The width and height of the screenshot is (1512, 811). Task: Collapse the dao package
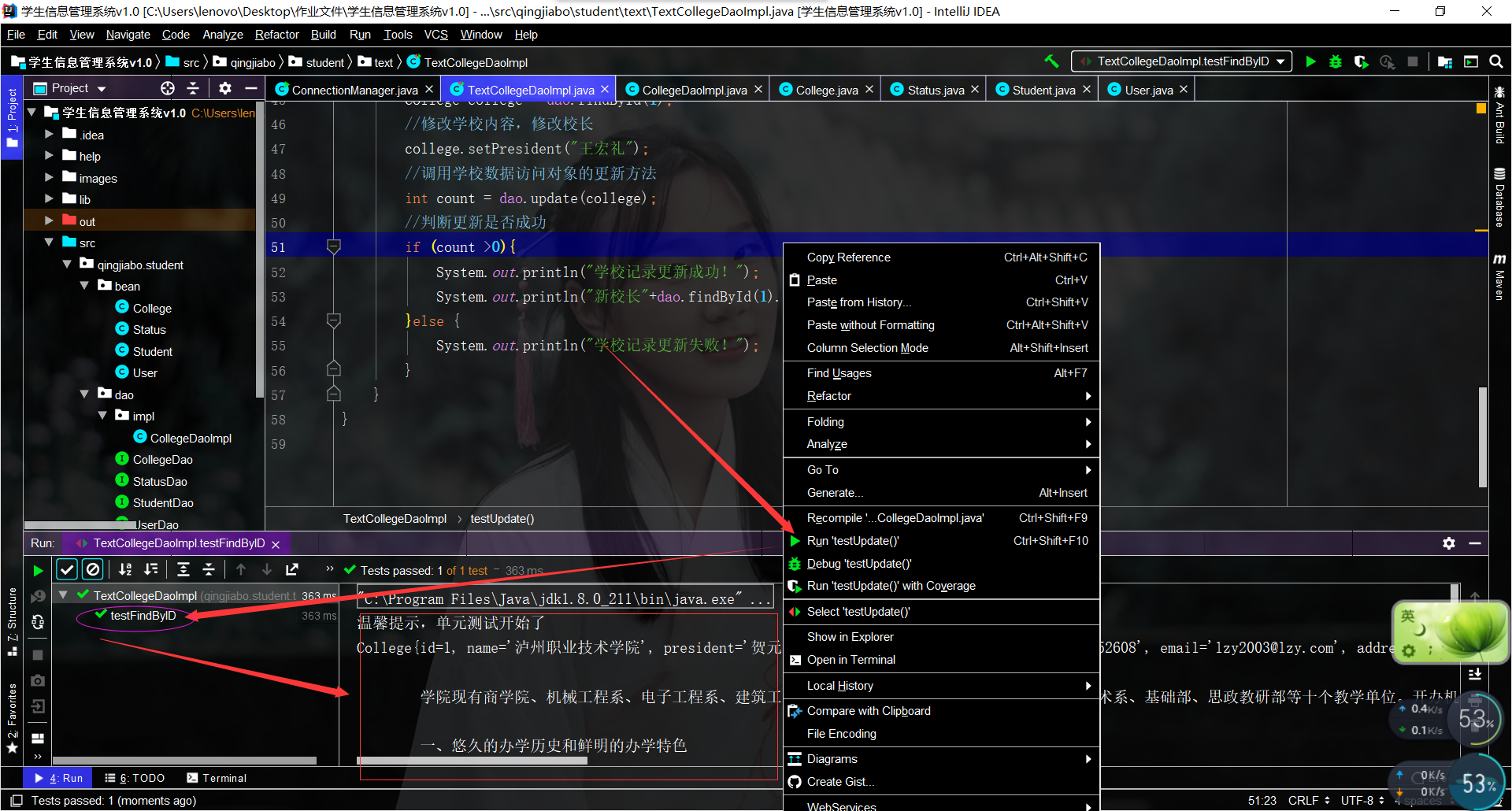click(x=84, y=394)
